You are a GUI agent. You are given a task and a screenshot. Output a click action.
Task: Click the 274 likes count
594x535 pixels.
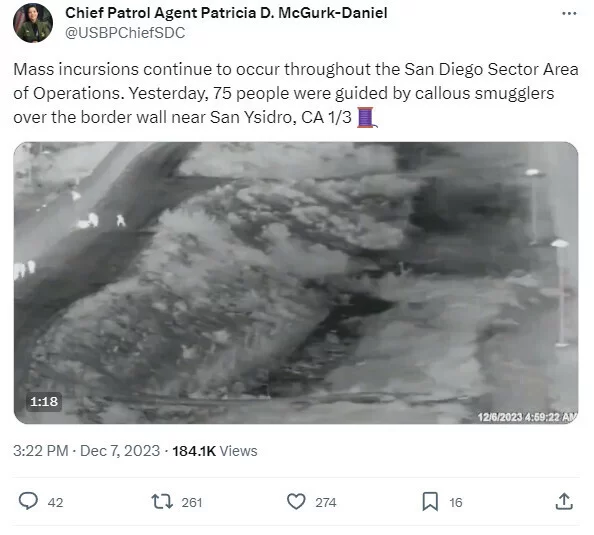[326, 502]
